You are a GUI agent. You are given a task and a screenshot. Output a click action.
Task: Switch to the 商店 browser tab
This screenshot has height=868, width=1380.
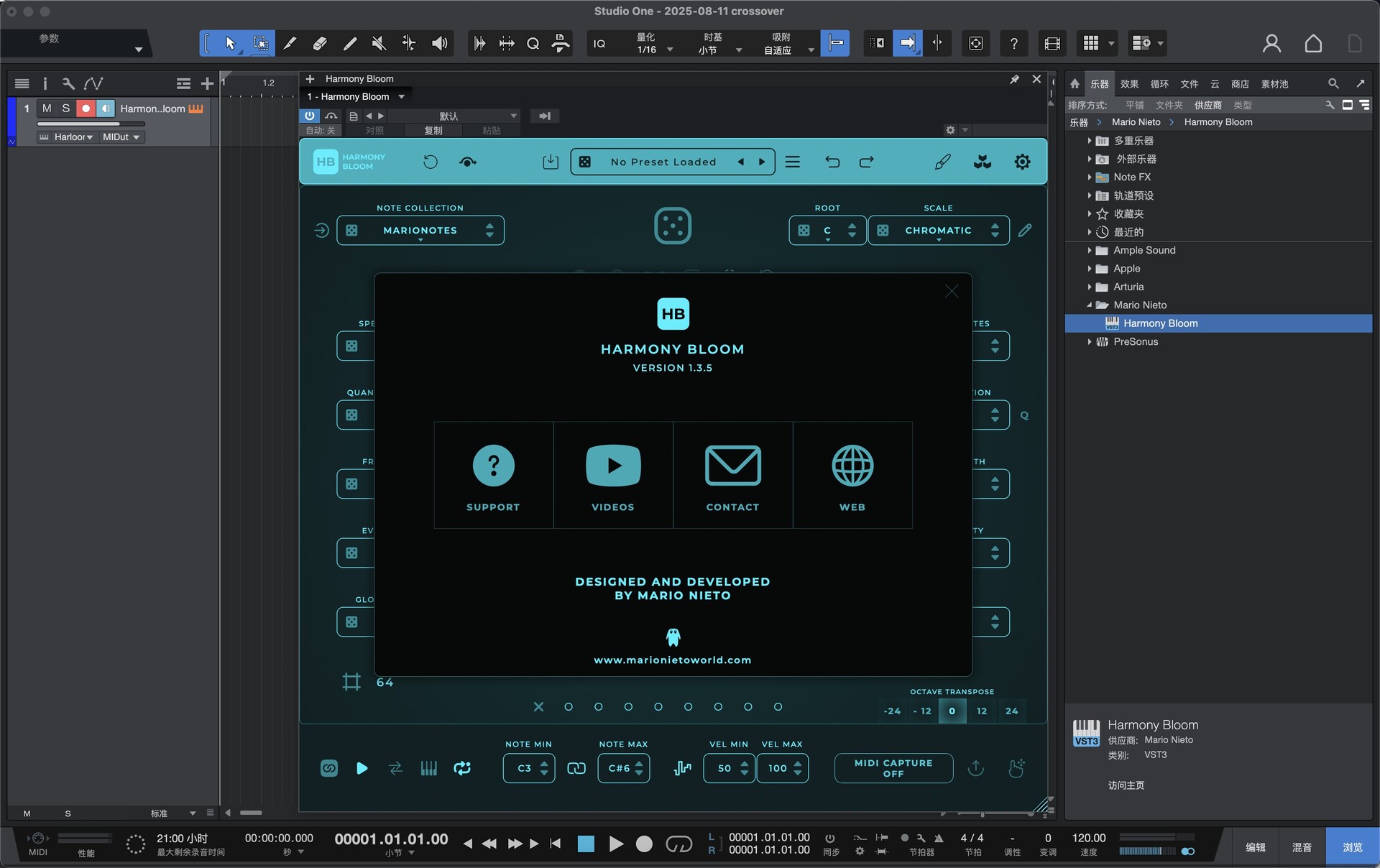[x=1240, y=84]
